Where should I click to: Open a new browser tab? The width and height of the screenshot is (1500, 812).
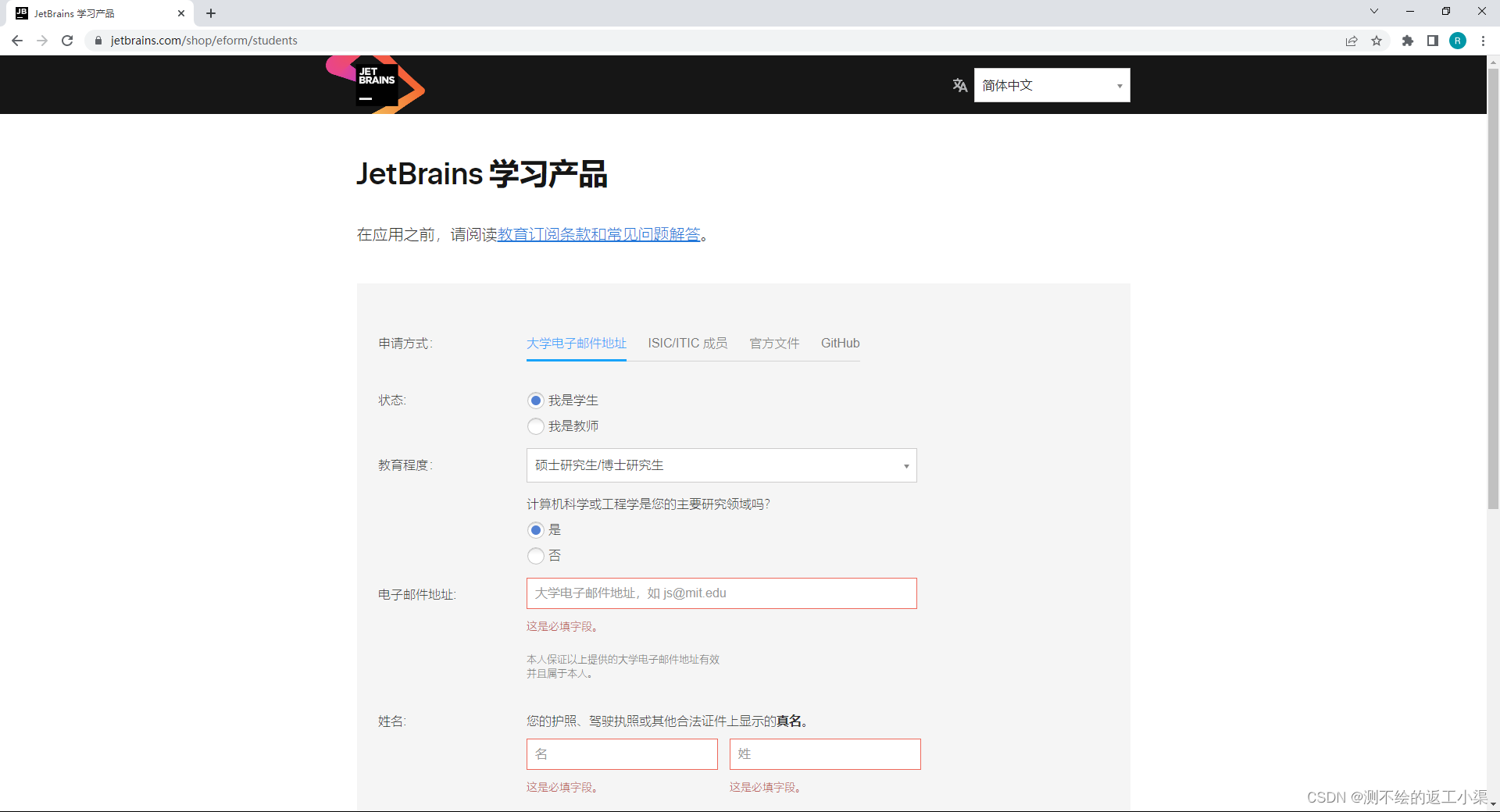pos(211,13)
